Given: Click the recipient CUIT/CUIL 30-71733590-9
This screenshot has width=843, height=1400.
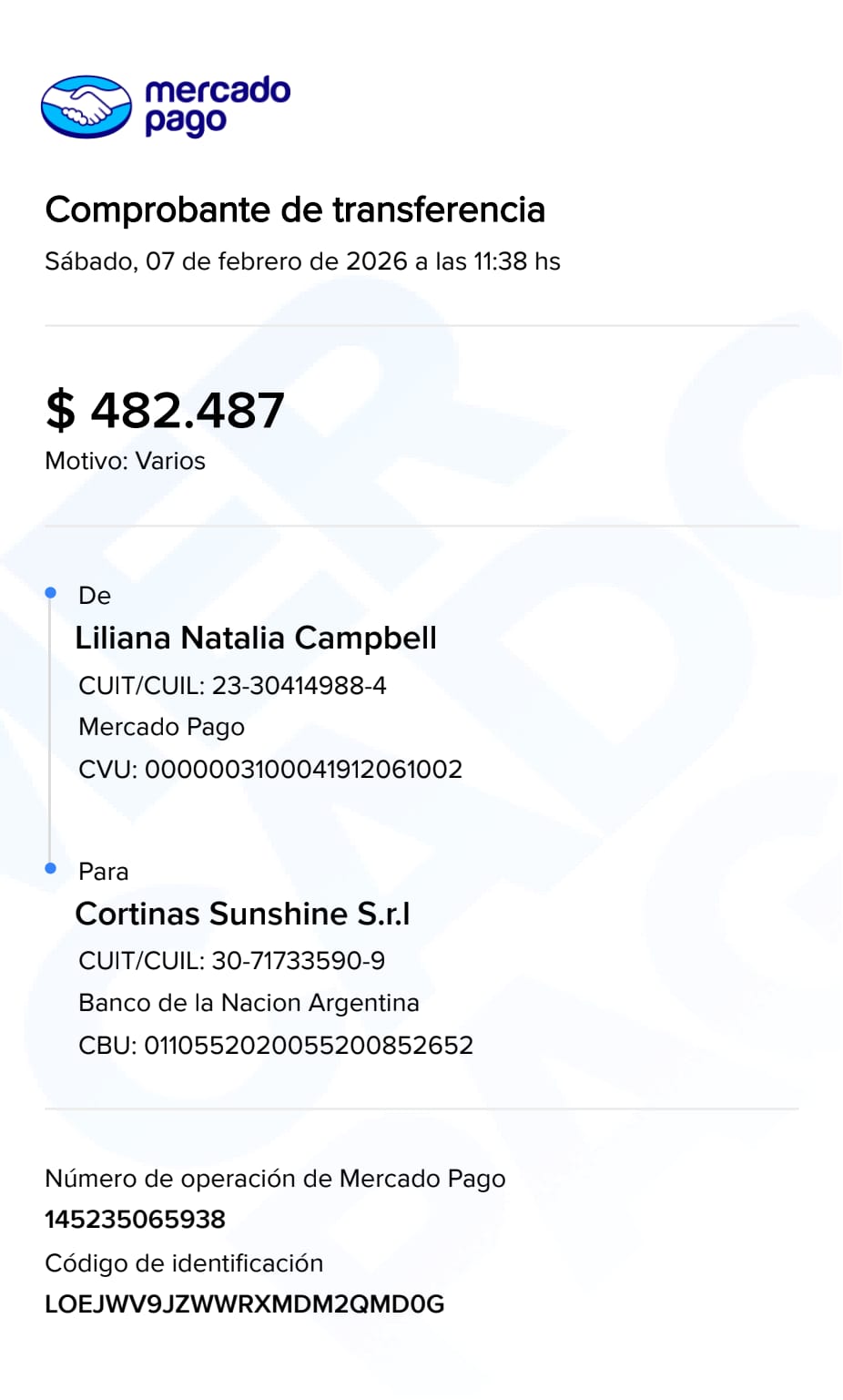Looking at the screenshot, I should click(x=231, y=961).
